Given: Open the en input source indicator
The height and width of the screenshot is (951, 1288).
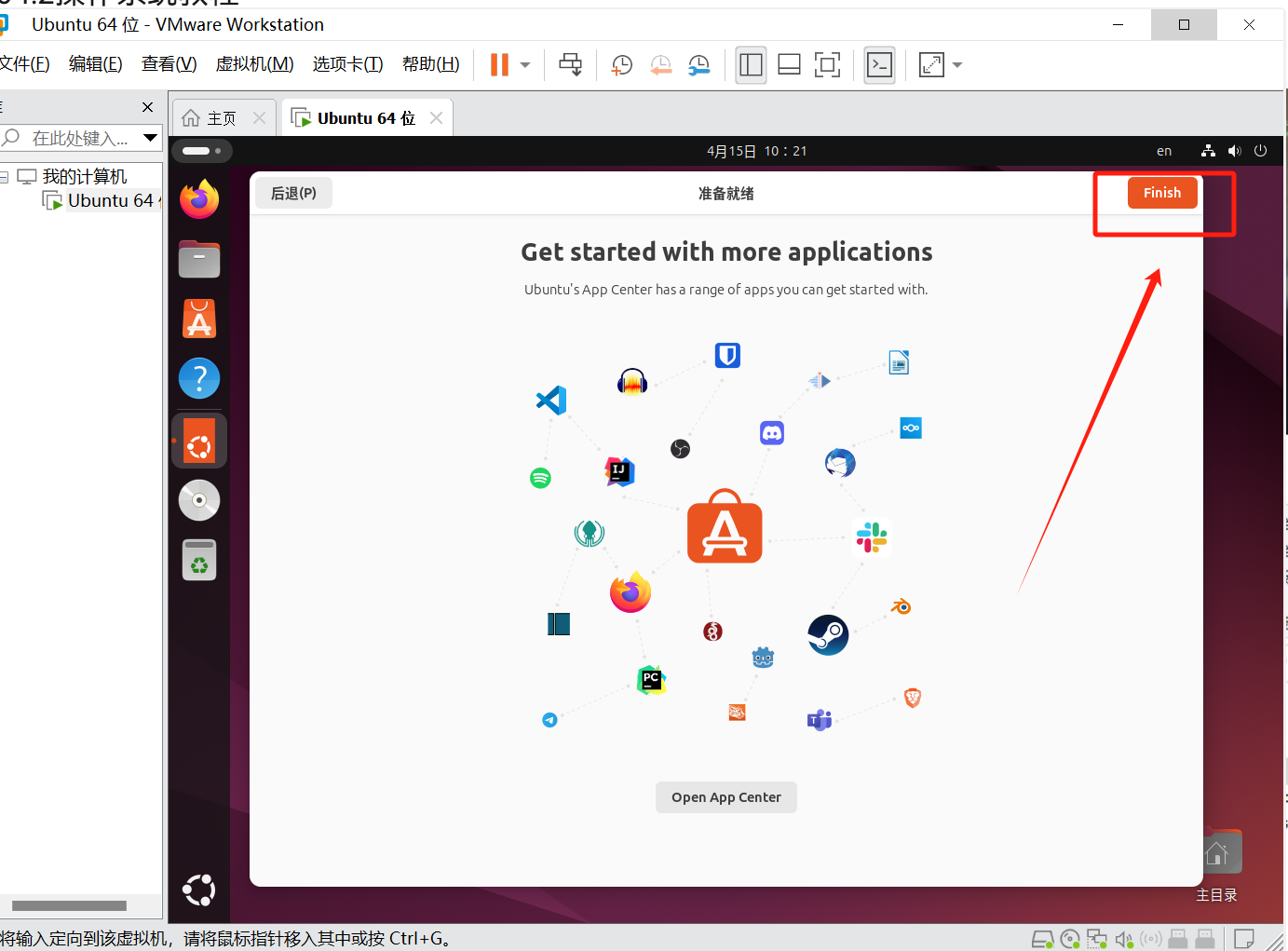Looking at the screenshot, I should pos(1164,151).
